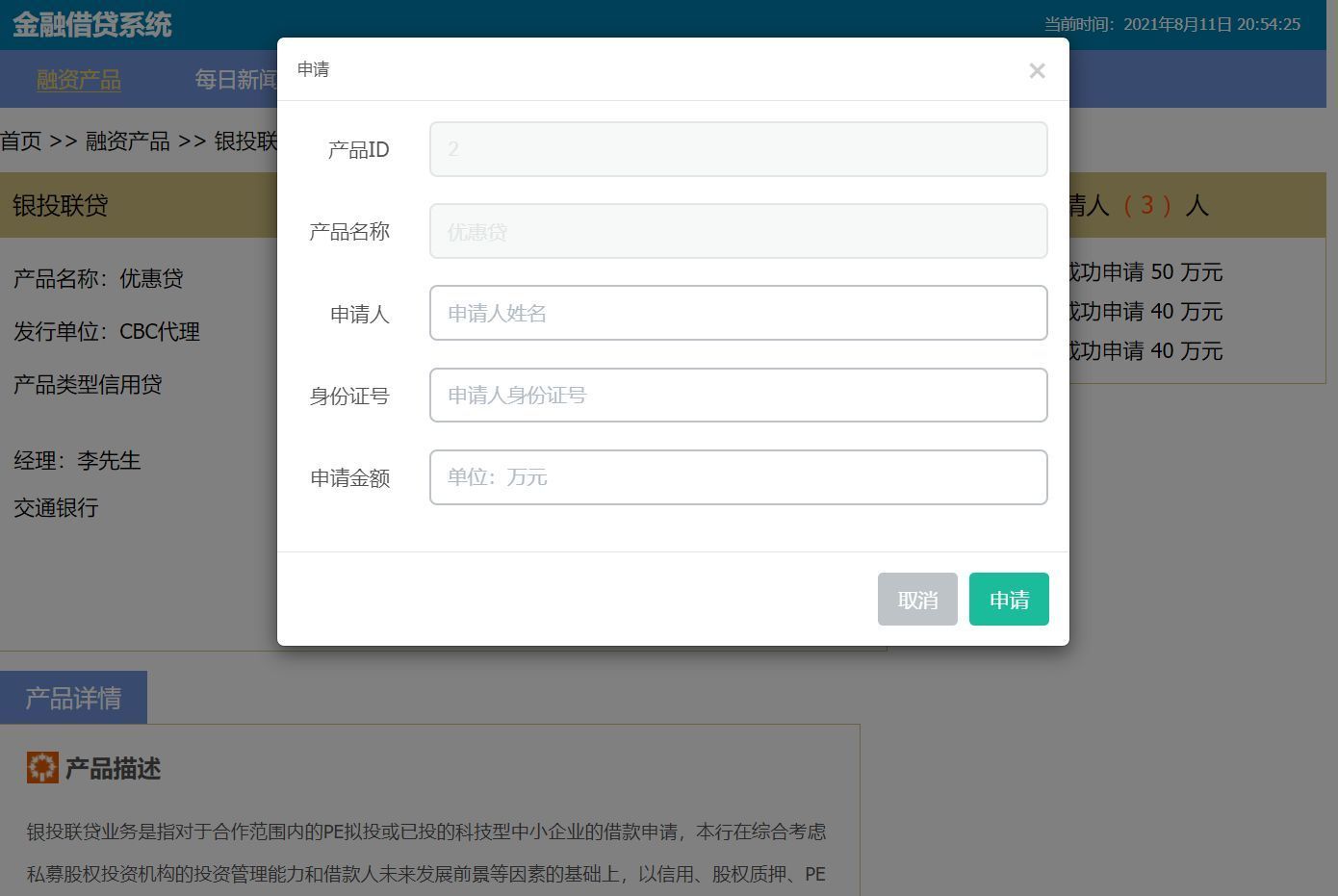
Task: Click the 取消 button
Action: (917, 599)
